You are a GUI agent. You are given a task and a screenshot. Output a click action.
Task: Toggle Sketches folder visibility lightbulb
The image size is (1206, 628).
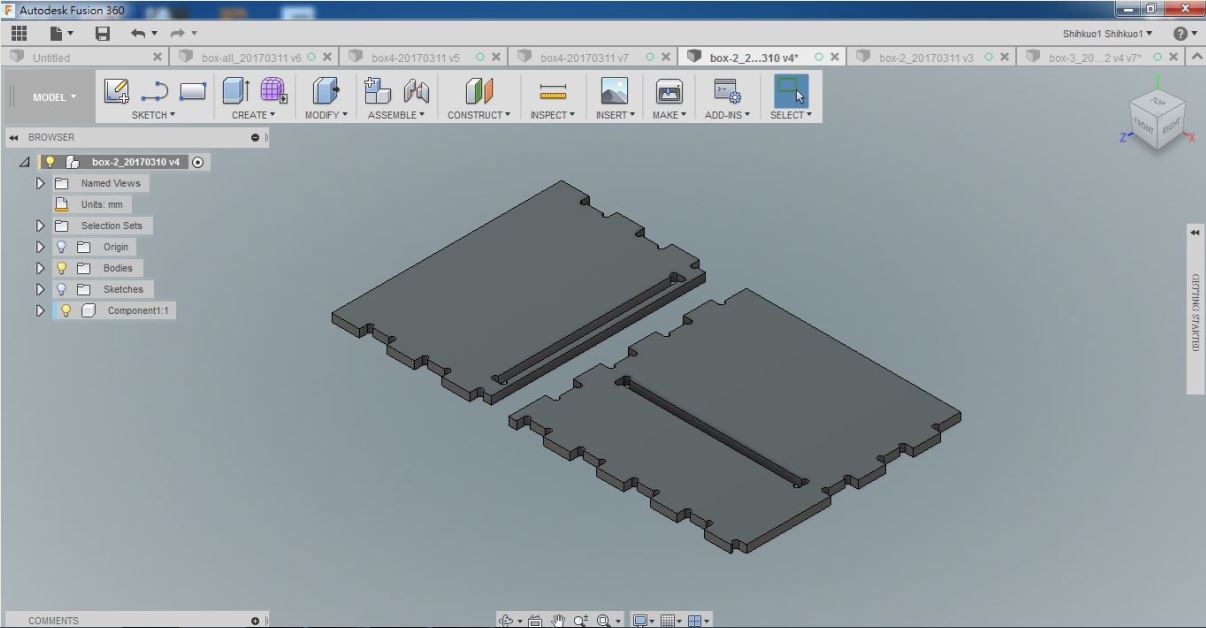[x=60, y=289]
